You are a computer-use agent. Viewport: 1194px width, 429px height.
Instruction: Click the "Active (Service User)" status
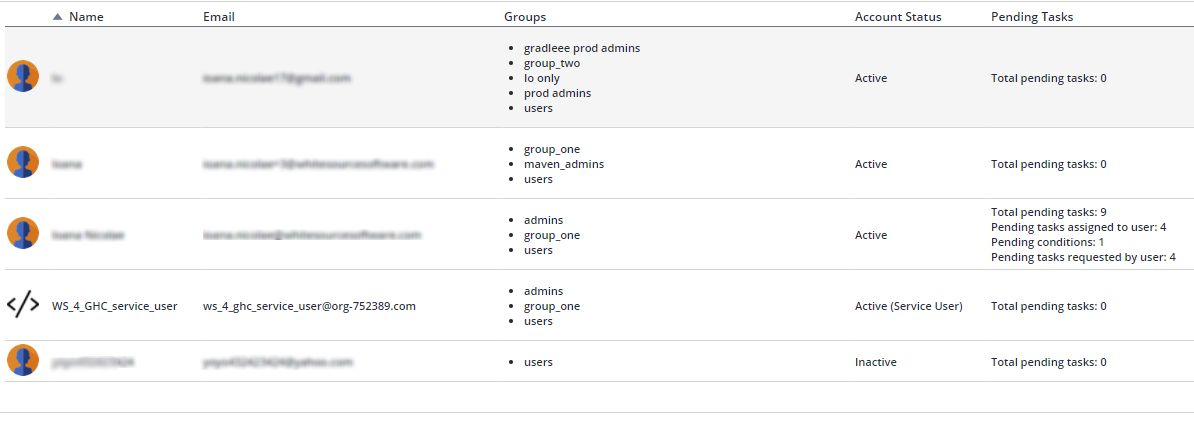point(908,306)
